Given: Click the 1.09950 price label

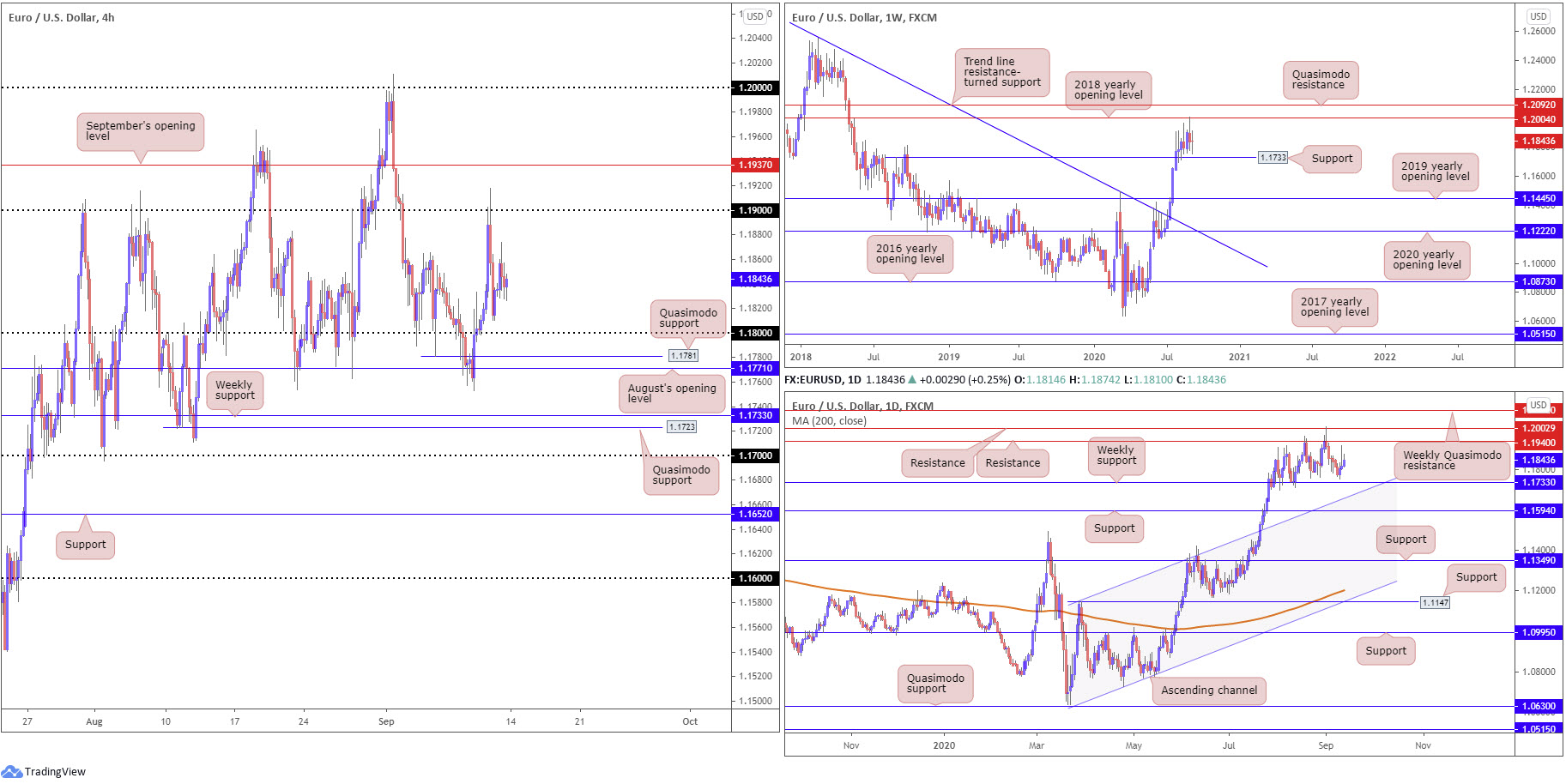Looking at the screenshot, I should point(1539,632).
